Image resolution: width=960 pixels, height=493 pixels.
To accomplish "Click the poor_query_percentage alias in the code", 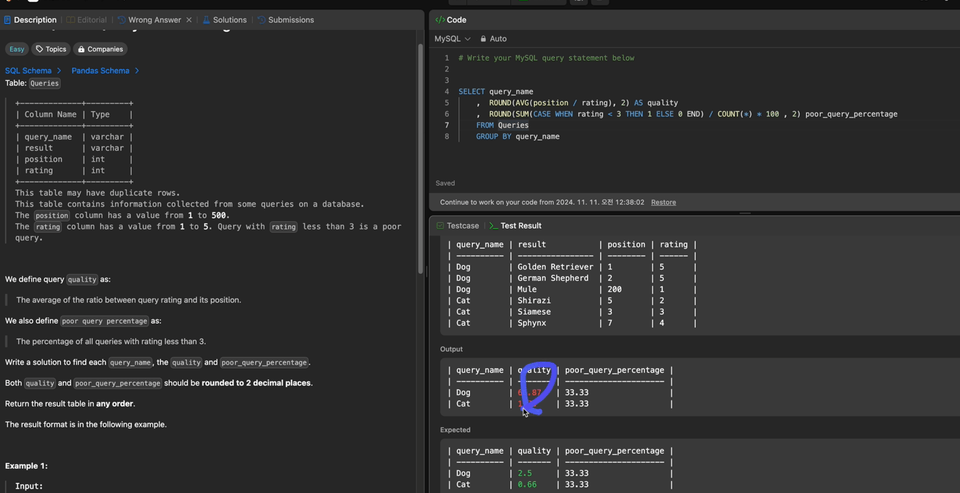I will [x=851, y=114].
